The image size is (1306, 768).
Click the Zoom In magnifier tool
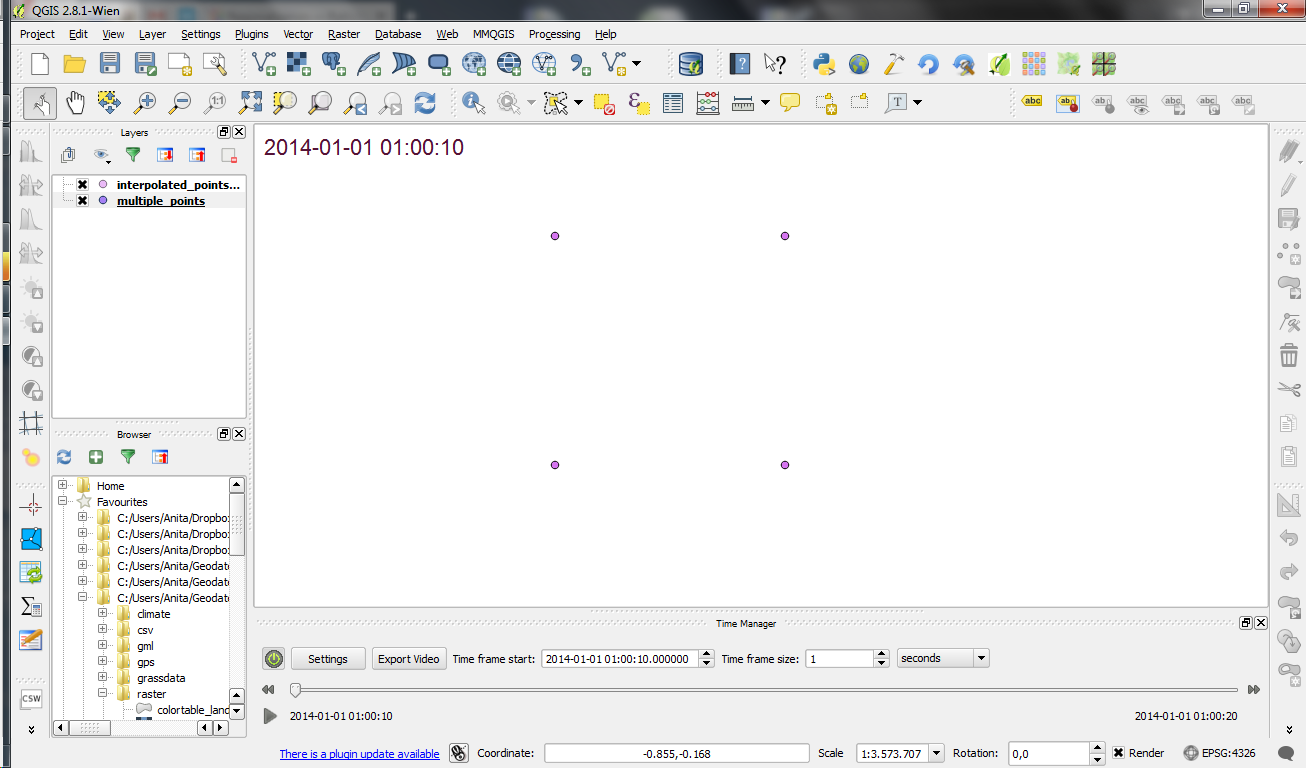point(146,102)
